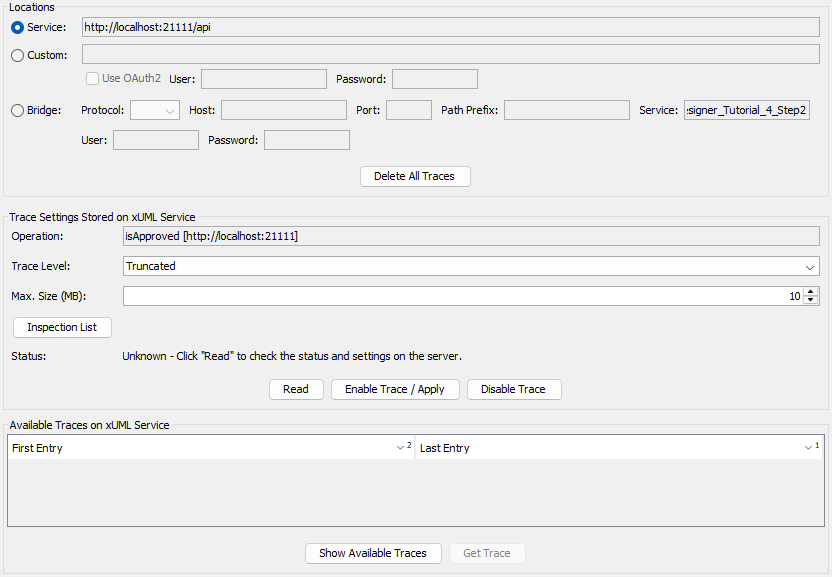Select the Custom location radio button

pos(18,55)
